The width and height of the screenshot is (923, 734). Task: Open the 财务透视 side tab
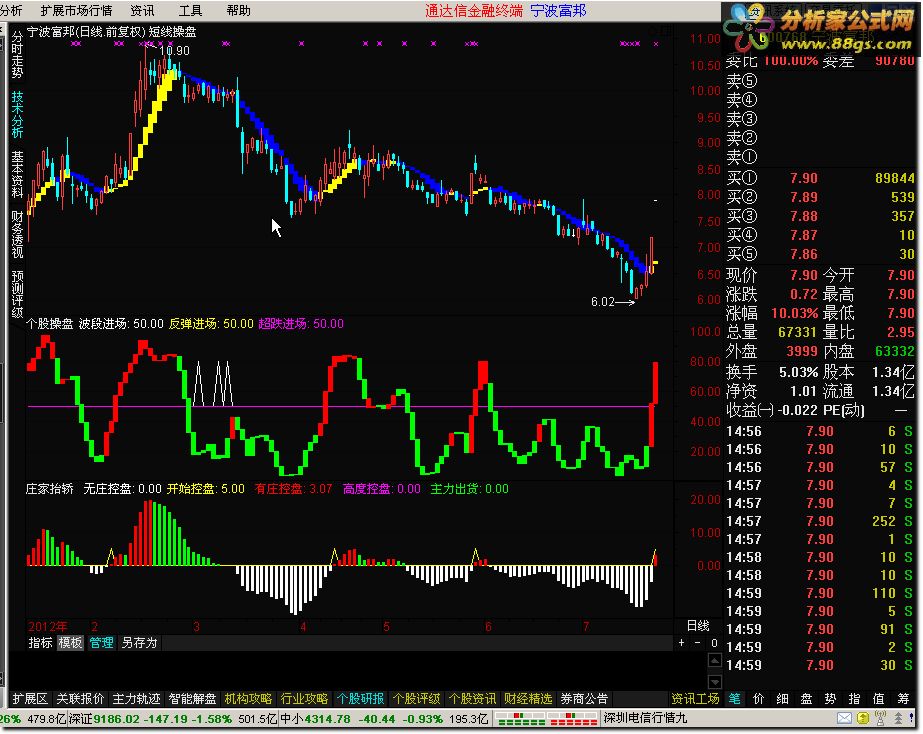click(17, 234)
